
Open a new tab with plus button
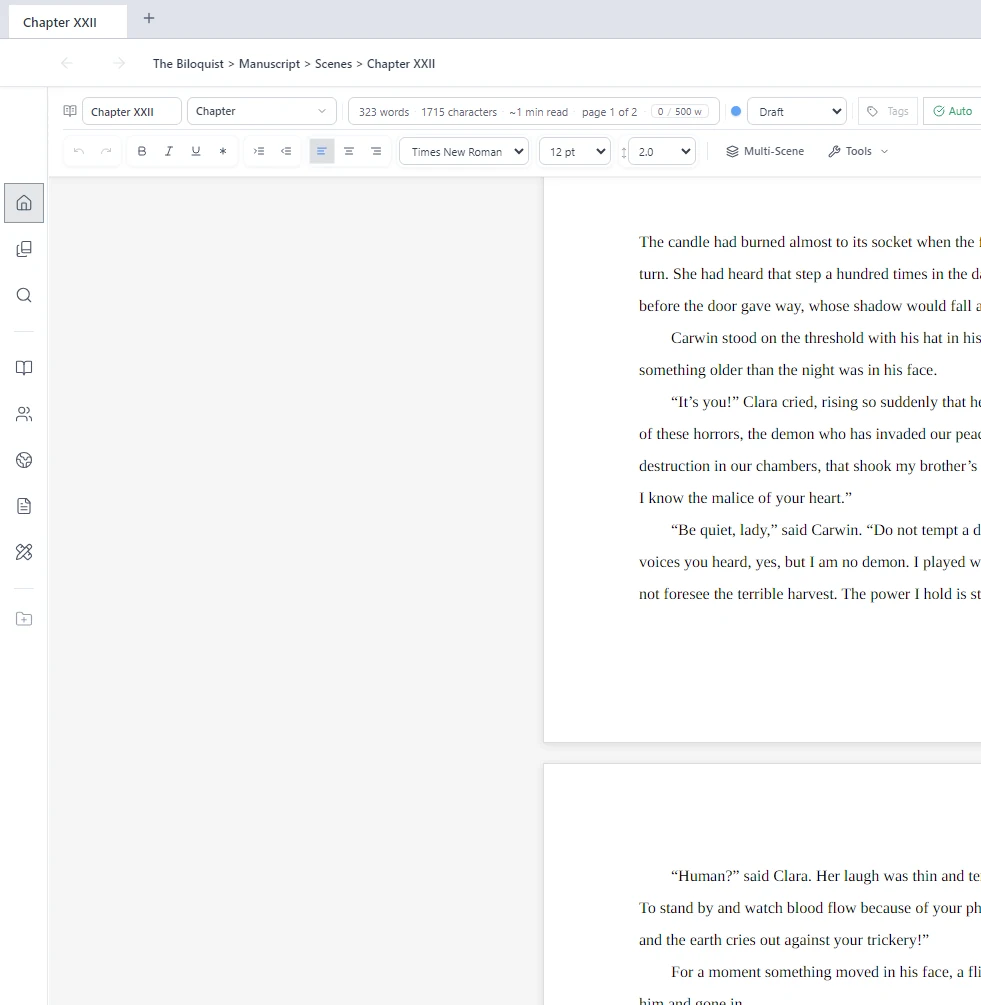[x=149, y=19]
